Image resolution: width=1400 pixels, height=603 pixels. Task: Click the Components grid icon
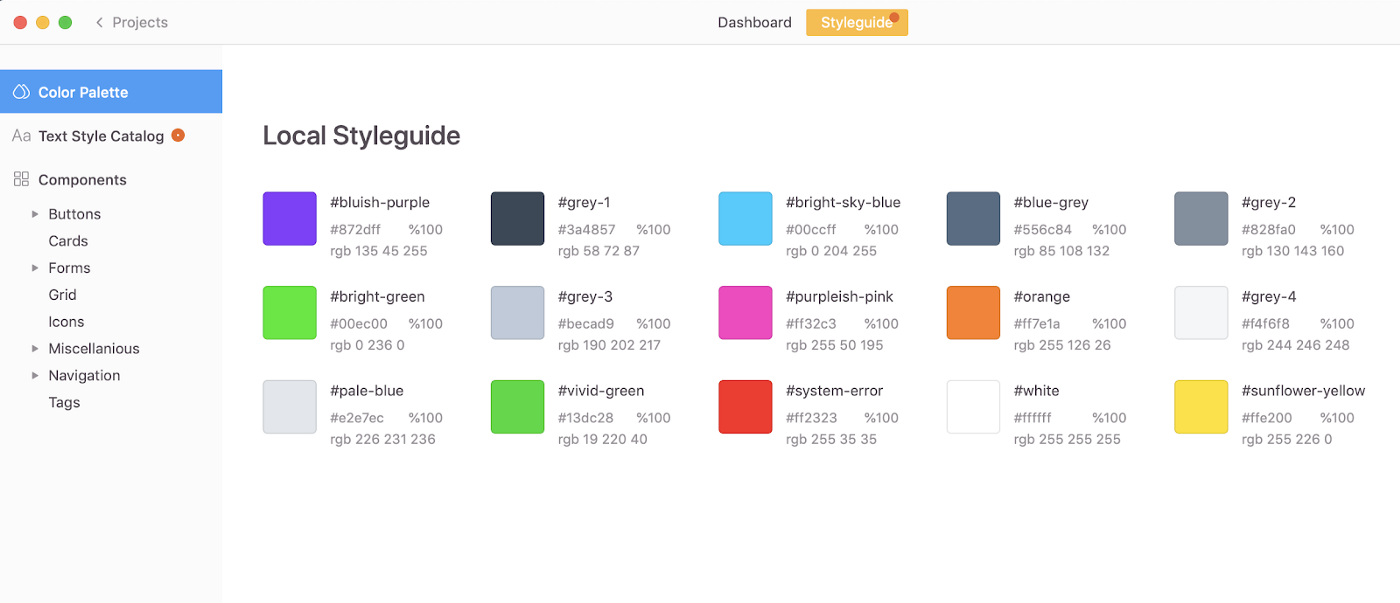pyautogui.click(x=21, y=179)
